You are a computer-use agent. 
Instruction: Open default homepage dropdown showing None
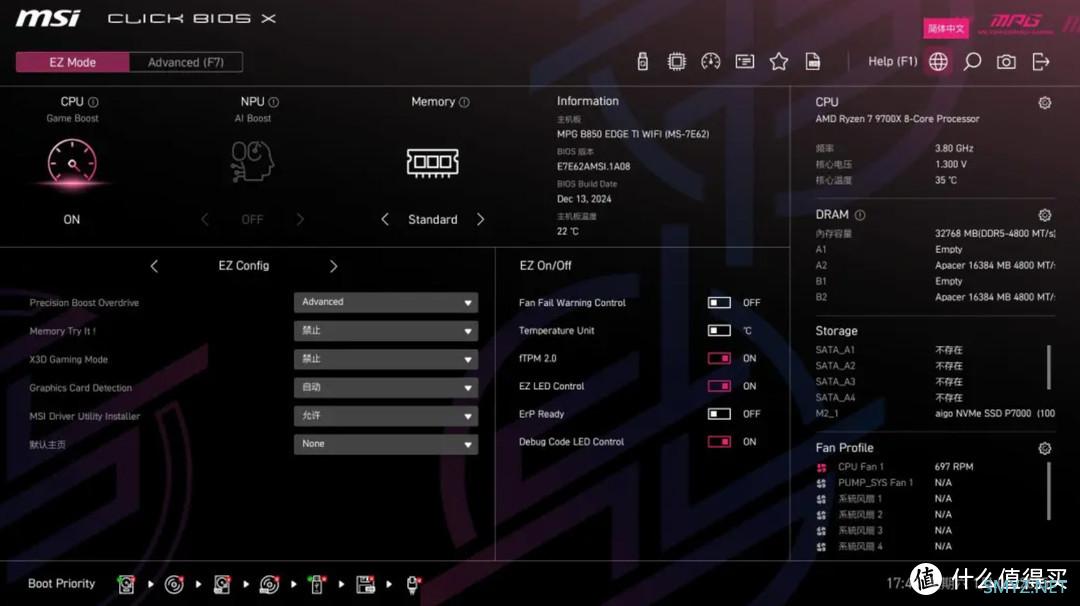click(x=386, y=444)
